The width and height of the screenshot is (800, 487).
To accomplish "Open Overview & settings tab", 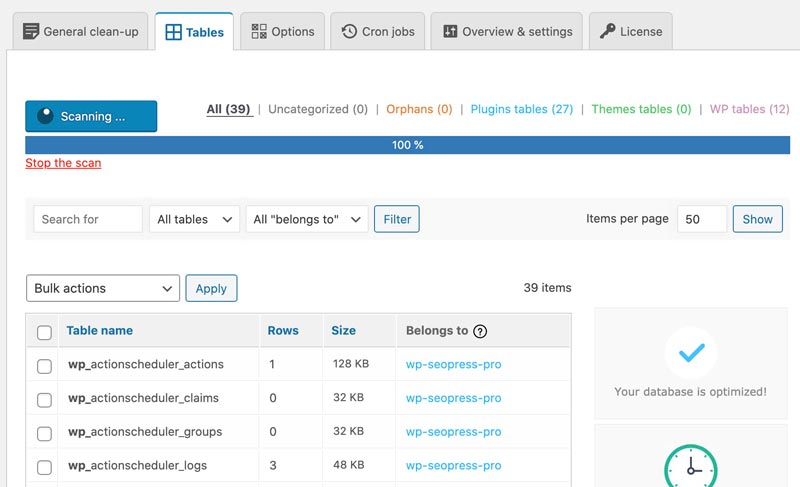I will [x=507, y=32].
